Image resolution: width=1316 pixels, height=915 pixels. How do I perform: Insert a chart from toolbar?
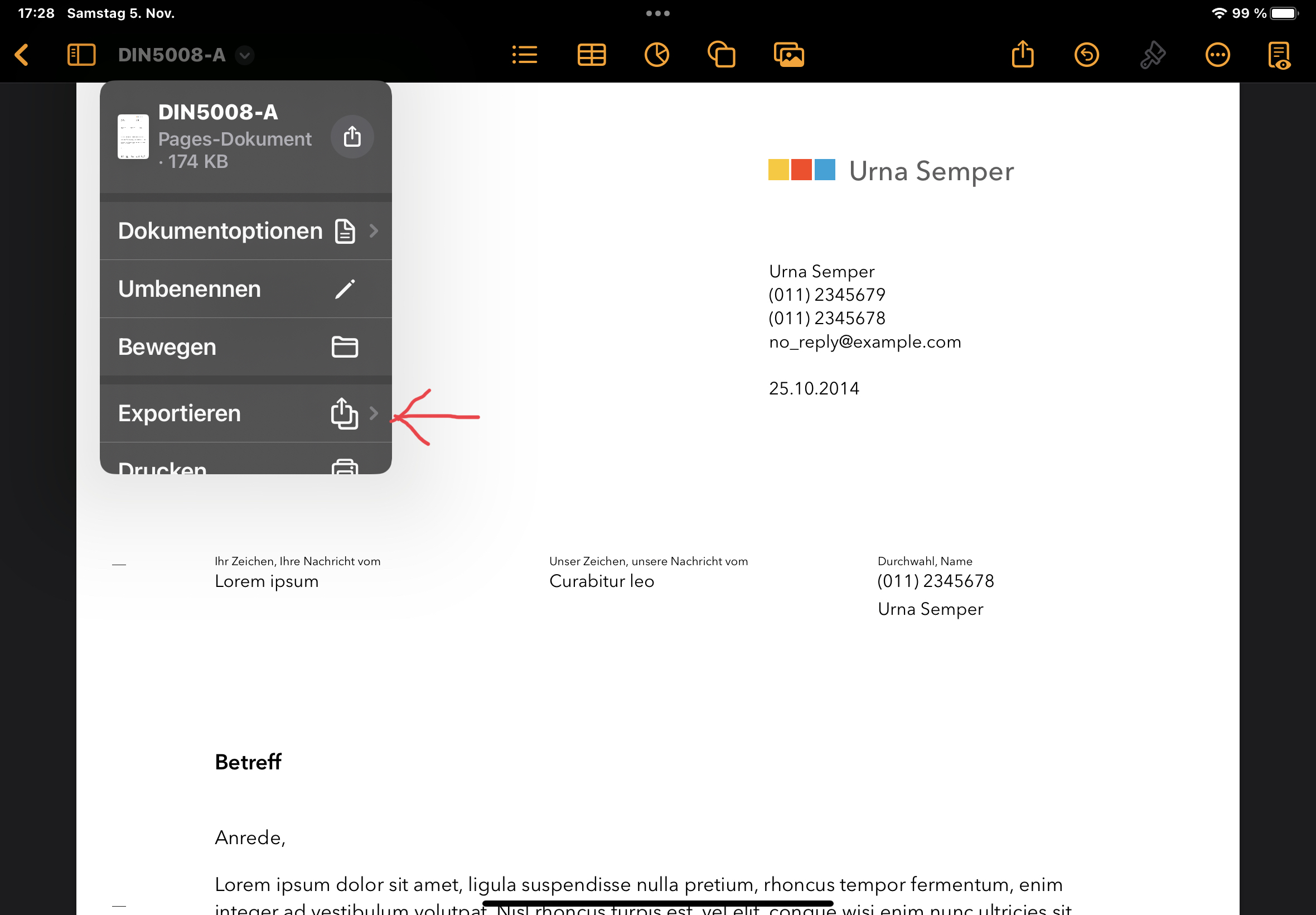point(656,55)
